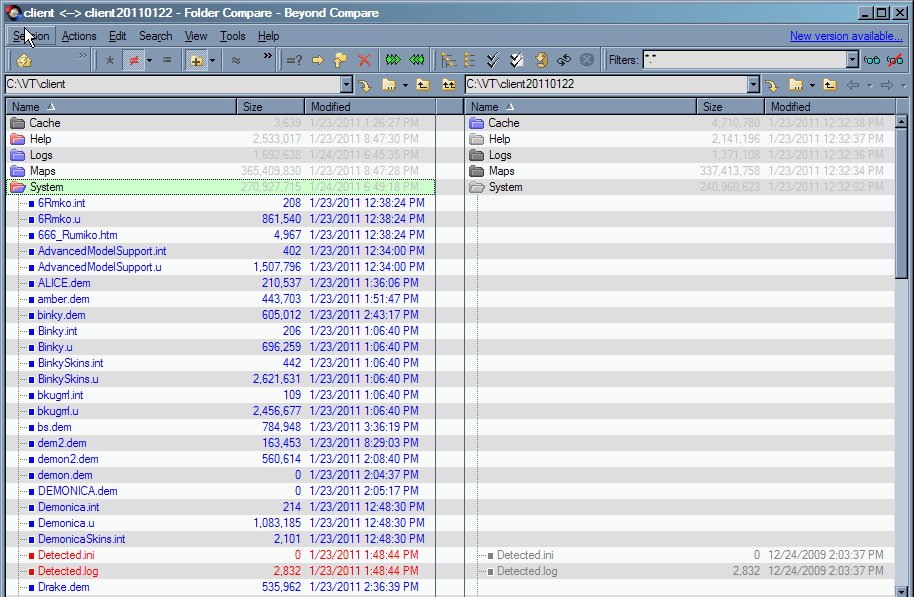Sort left pane by Name column
Viewport: 914px width, 597px height.
(121, 107)
